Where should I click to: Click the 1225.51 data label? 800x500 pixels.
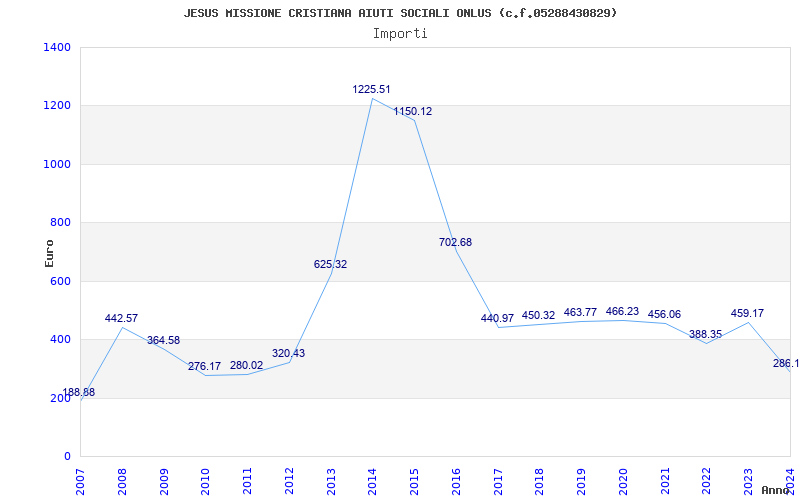[x=371, y=89]
